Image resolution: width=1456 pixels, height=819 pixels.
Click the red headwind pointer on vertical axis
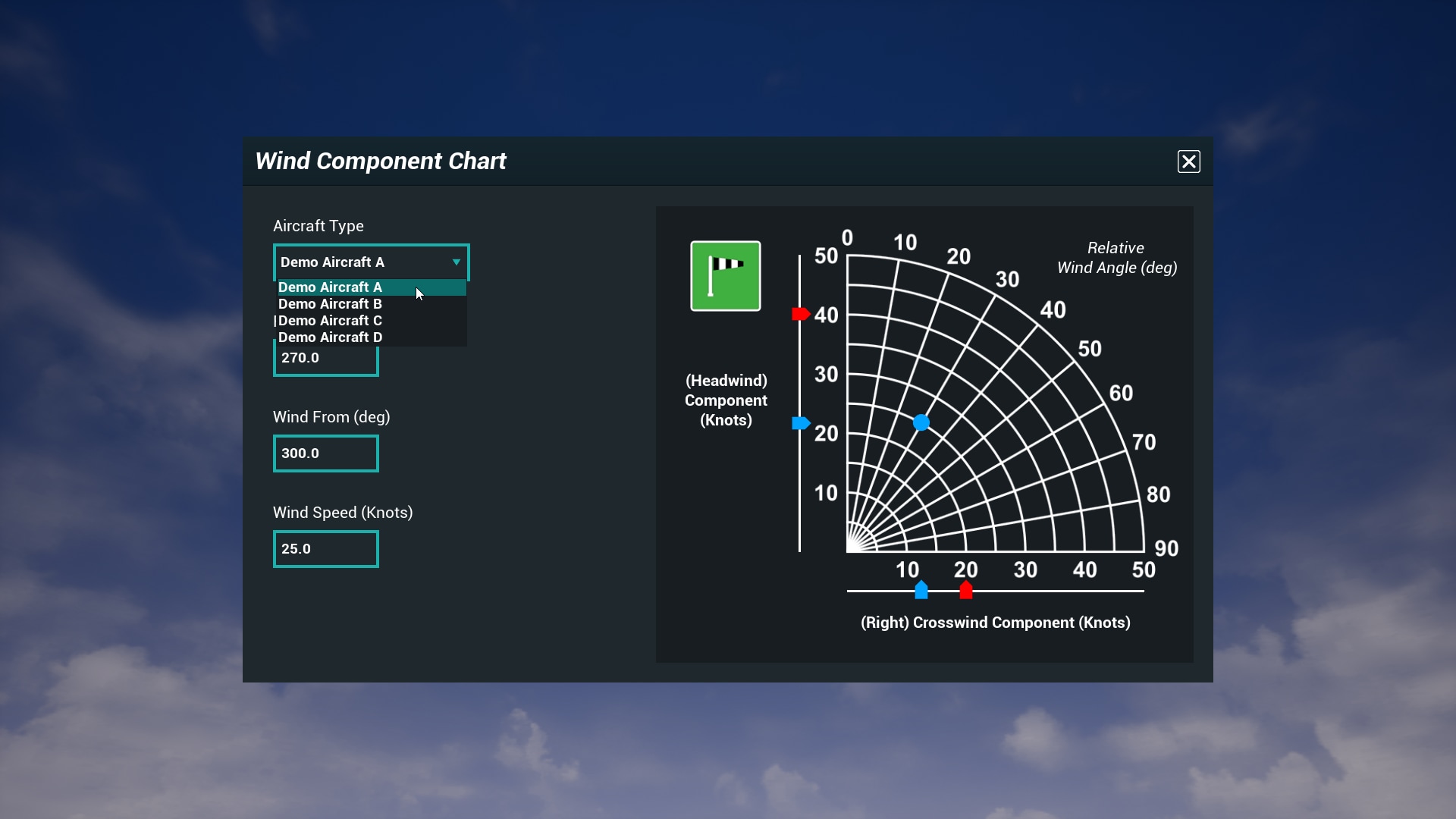[x=800, y=314]
